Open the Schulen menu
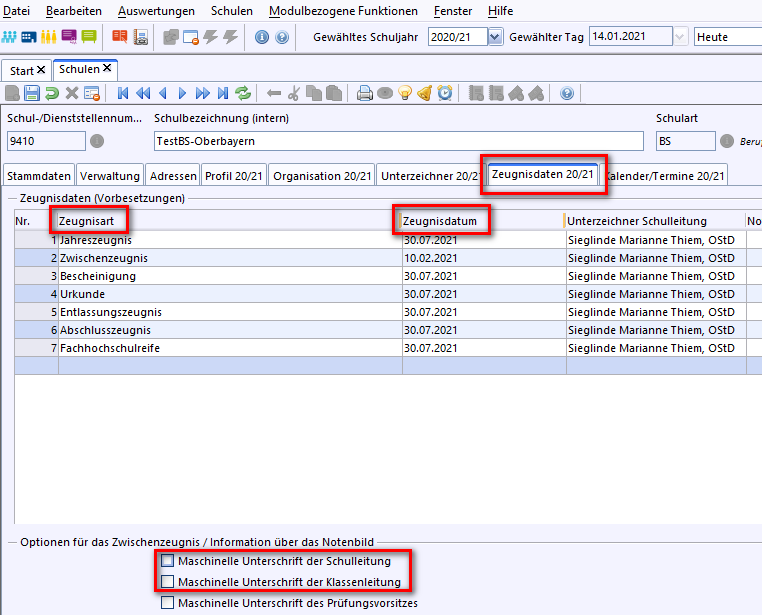The width and height of the screenshot is (762, 615). point(232,11)
